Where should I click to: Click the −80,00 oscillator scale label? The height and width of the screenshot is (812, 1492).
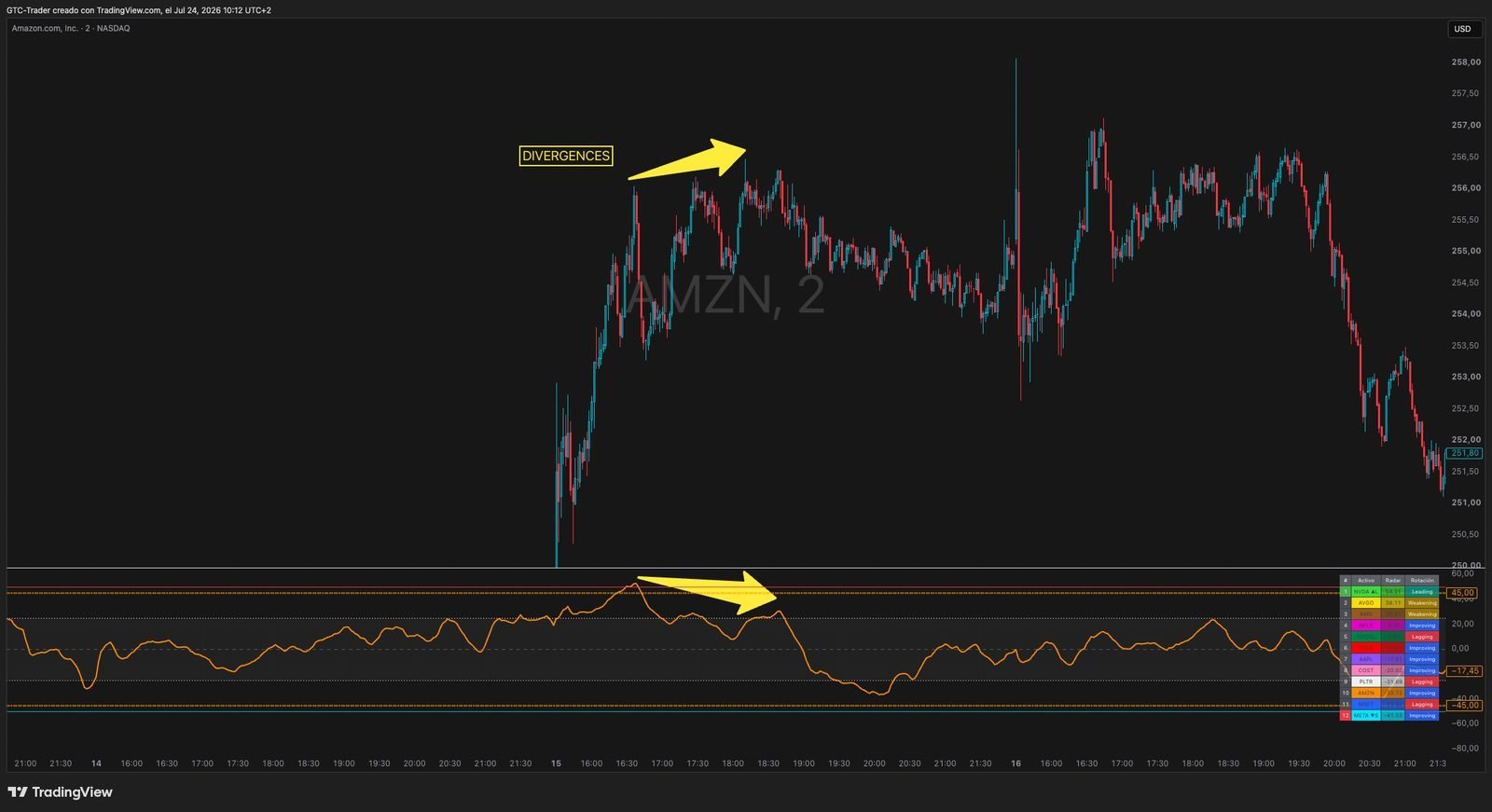(x=1465, y=748)
